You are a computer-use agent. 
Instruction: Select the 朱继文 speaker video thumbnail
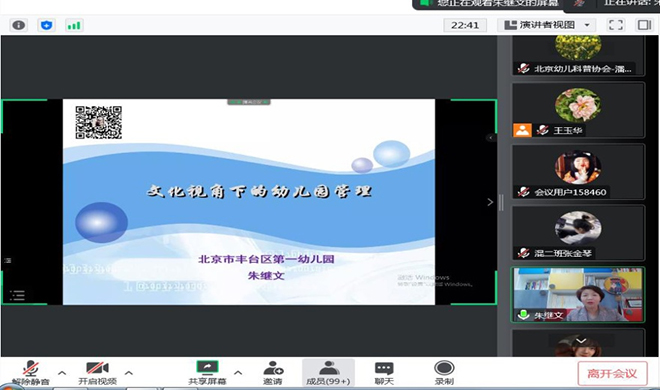[x=578, y=294]
